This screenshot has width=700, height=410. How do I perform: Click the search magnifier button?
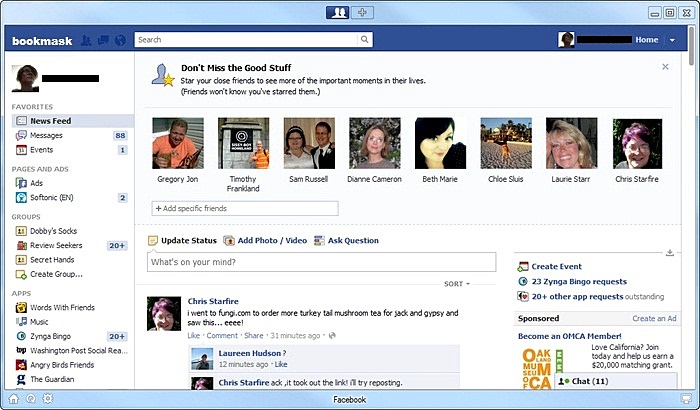click(364, 39)
